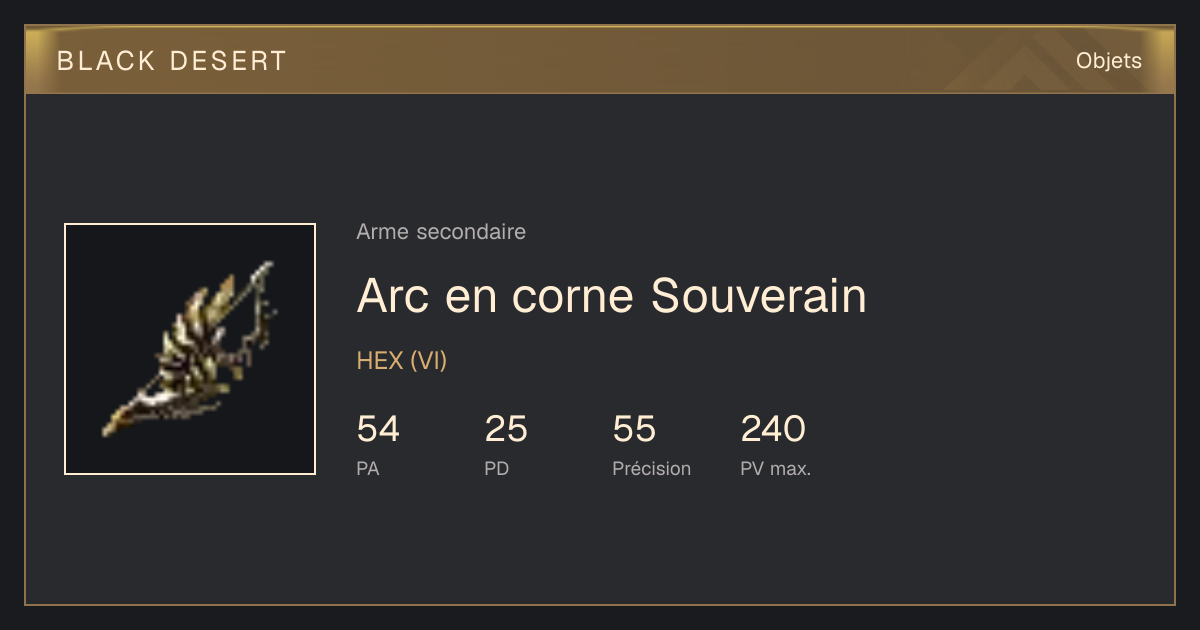1200x630 pixels.
Task: Click the PA stat label
Action: [x=368, y=468]
